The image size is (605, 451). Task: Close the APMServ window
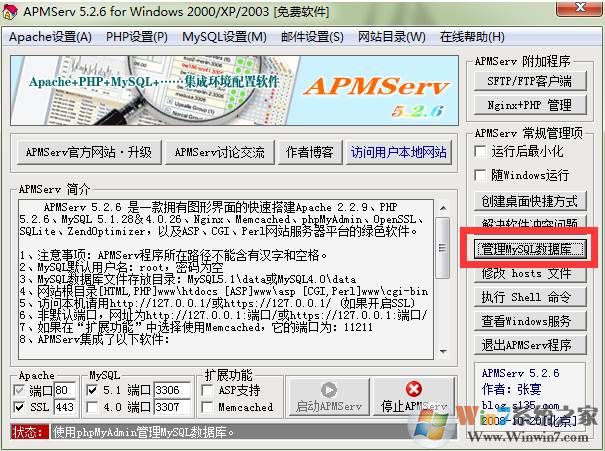coord(580,8)
